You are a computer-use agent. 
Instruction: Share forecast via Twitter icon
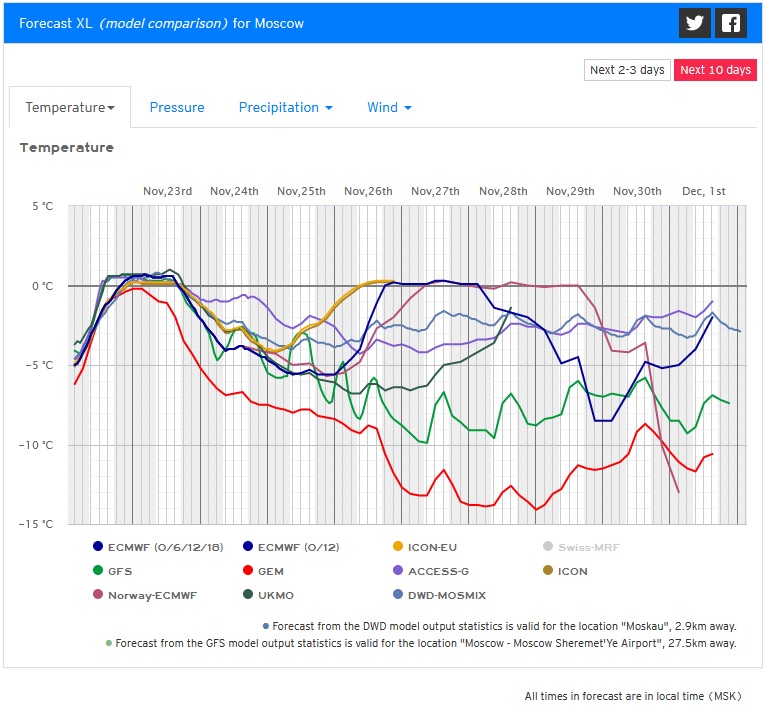tap(695, 23)
